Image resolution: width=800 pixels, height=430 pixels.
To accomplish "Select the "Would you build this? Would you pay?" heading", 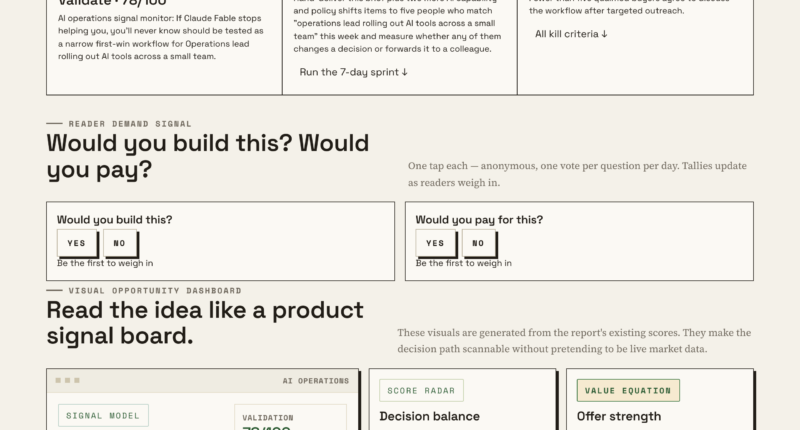I will coord(208,156).
